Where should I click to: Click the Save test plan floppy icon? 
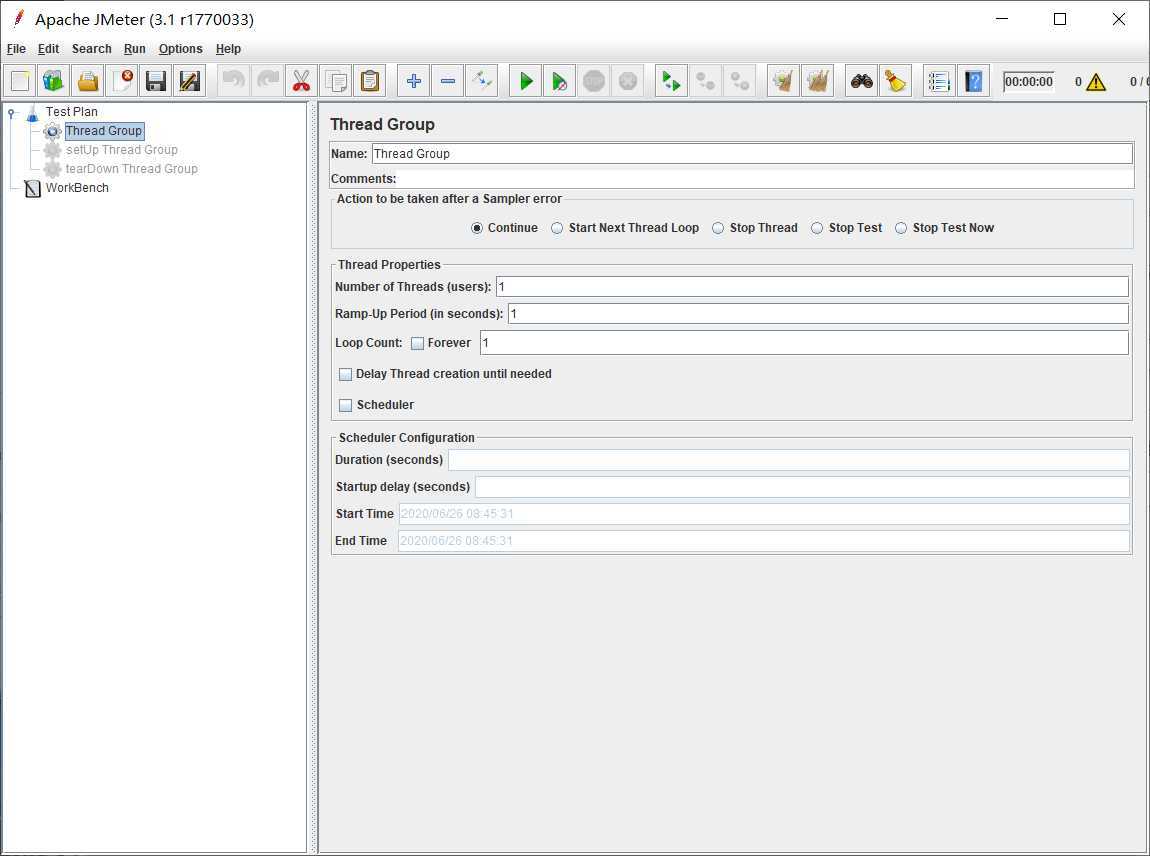click(155, 81)
